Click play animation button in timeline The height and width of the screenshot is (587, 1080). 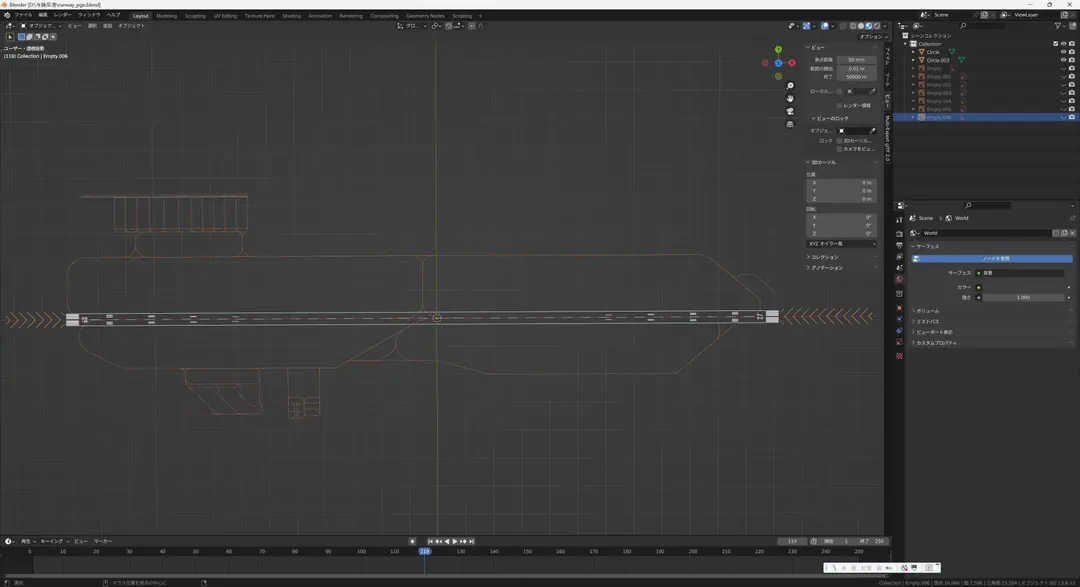(x=455, y=542)
